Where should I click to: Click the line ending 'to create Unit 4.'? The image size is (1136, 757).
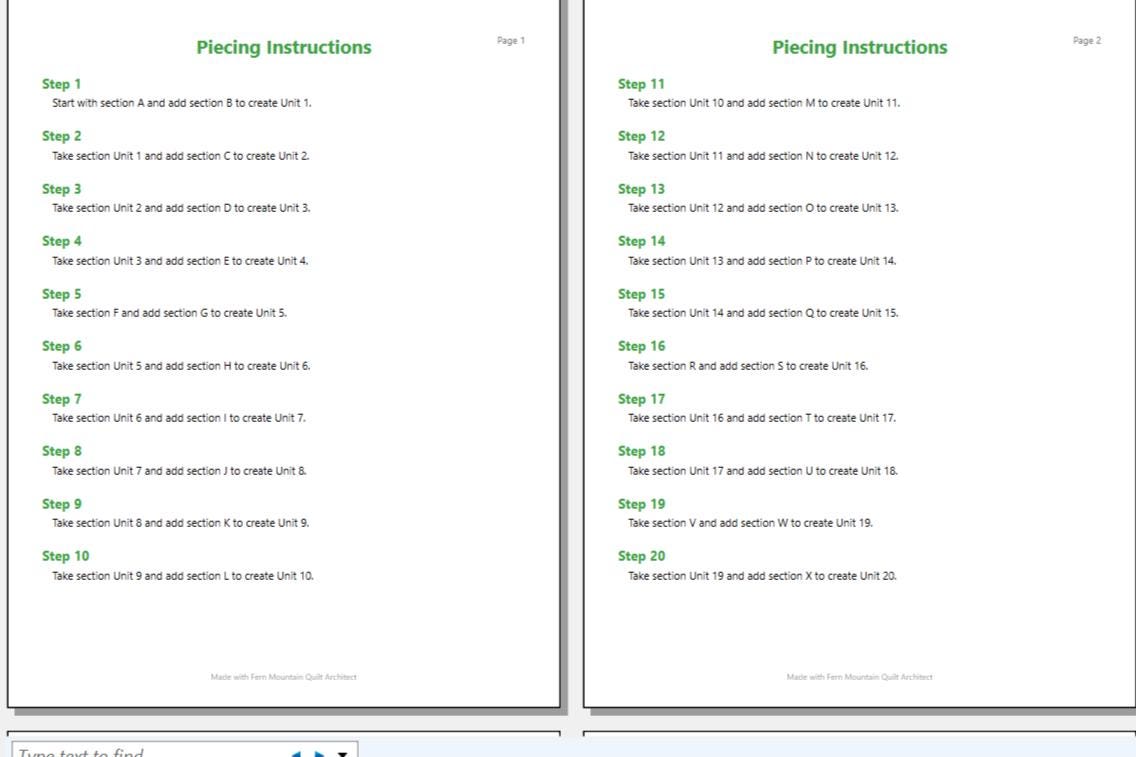point(180,261)
